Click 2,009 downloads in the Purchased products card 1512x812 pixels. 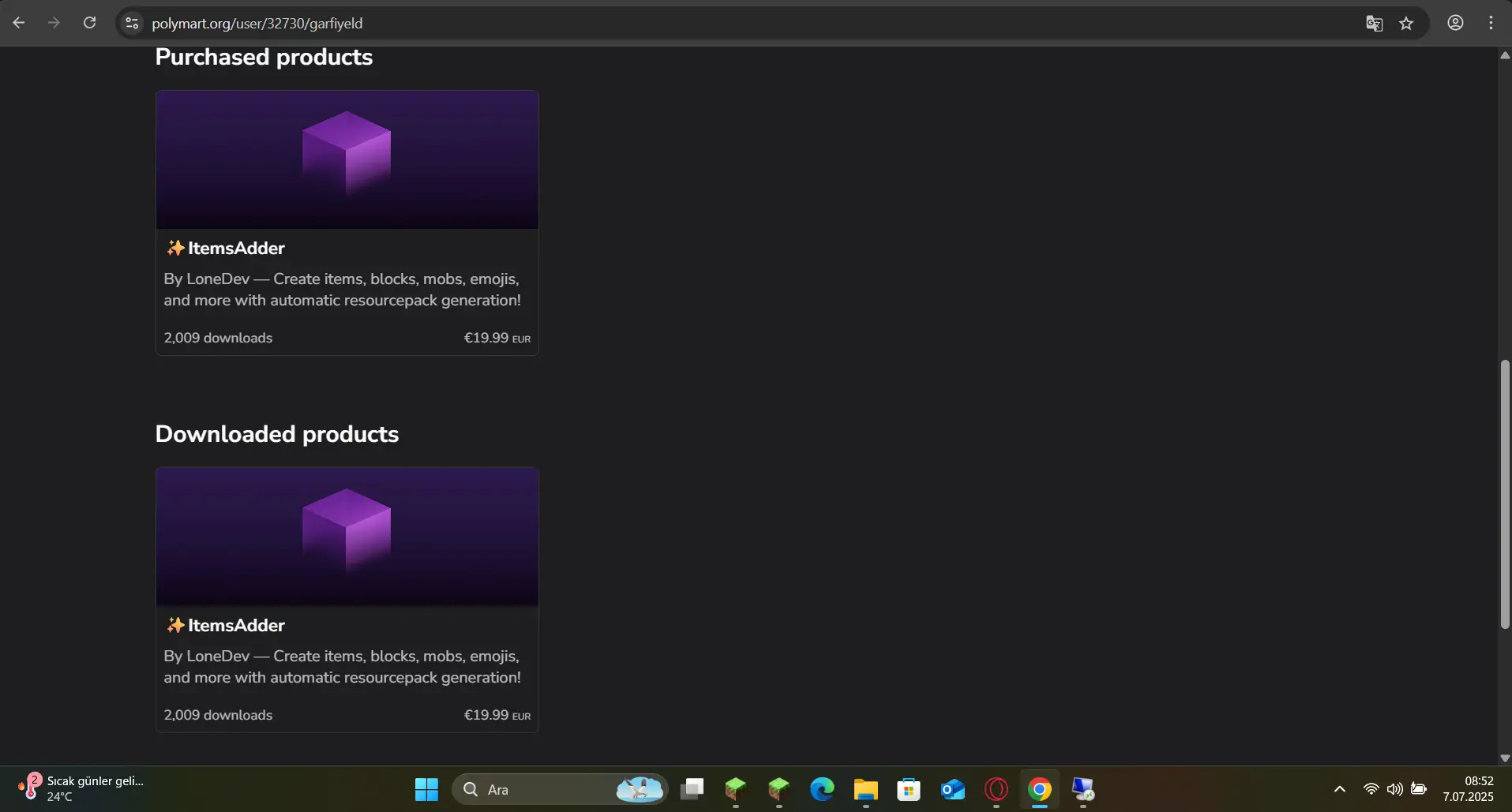(x=218, y=338)
